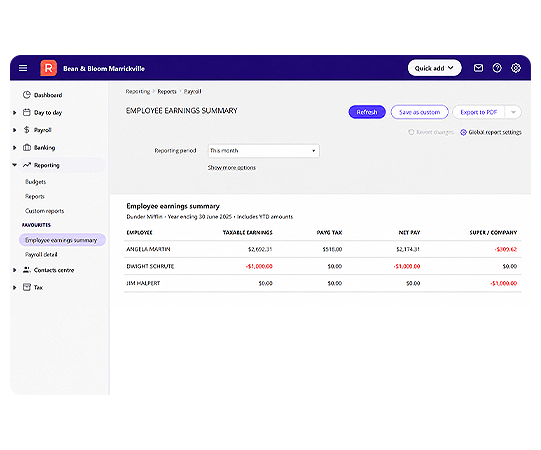This screenshot has height=450, width=541.
Task: Open the export options dropdown arrow
Action: [x=513, y=112]
